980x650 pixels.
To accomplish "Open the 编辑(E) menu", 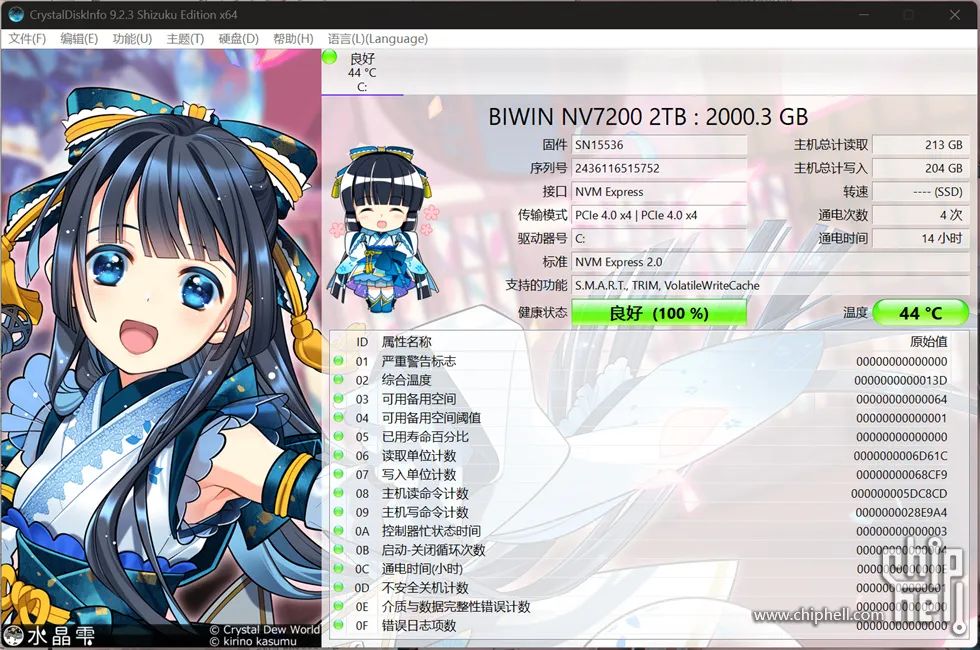I will pos(79,39).
